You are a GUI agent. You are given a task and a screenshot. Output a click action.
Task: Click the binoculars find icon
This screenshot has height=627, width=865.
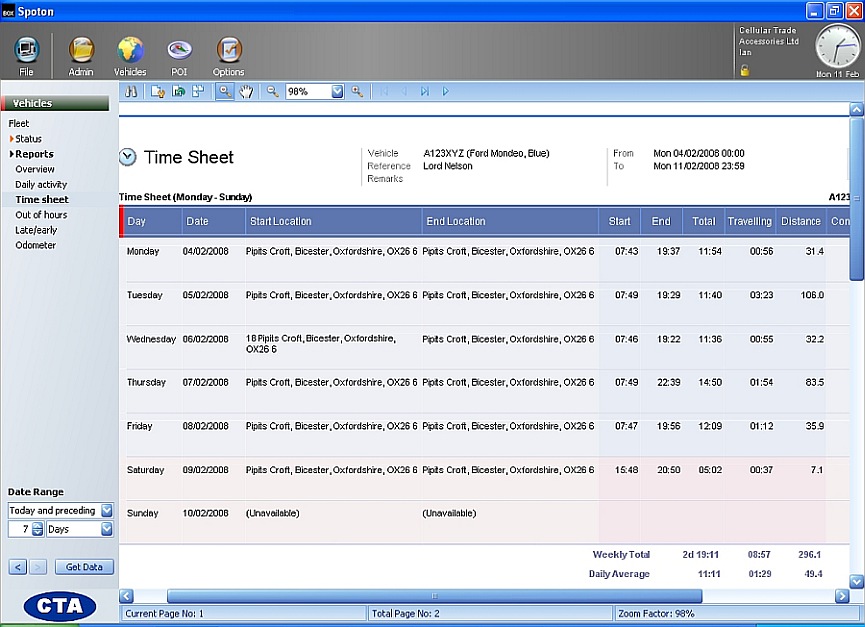coord(130,91)
